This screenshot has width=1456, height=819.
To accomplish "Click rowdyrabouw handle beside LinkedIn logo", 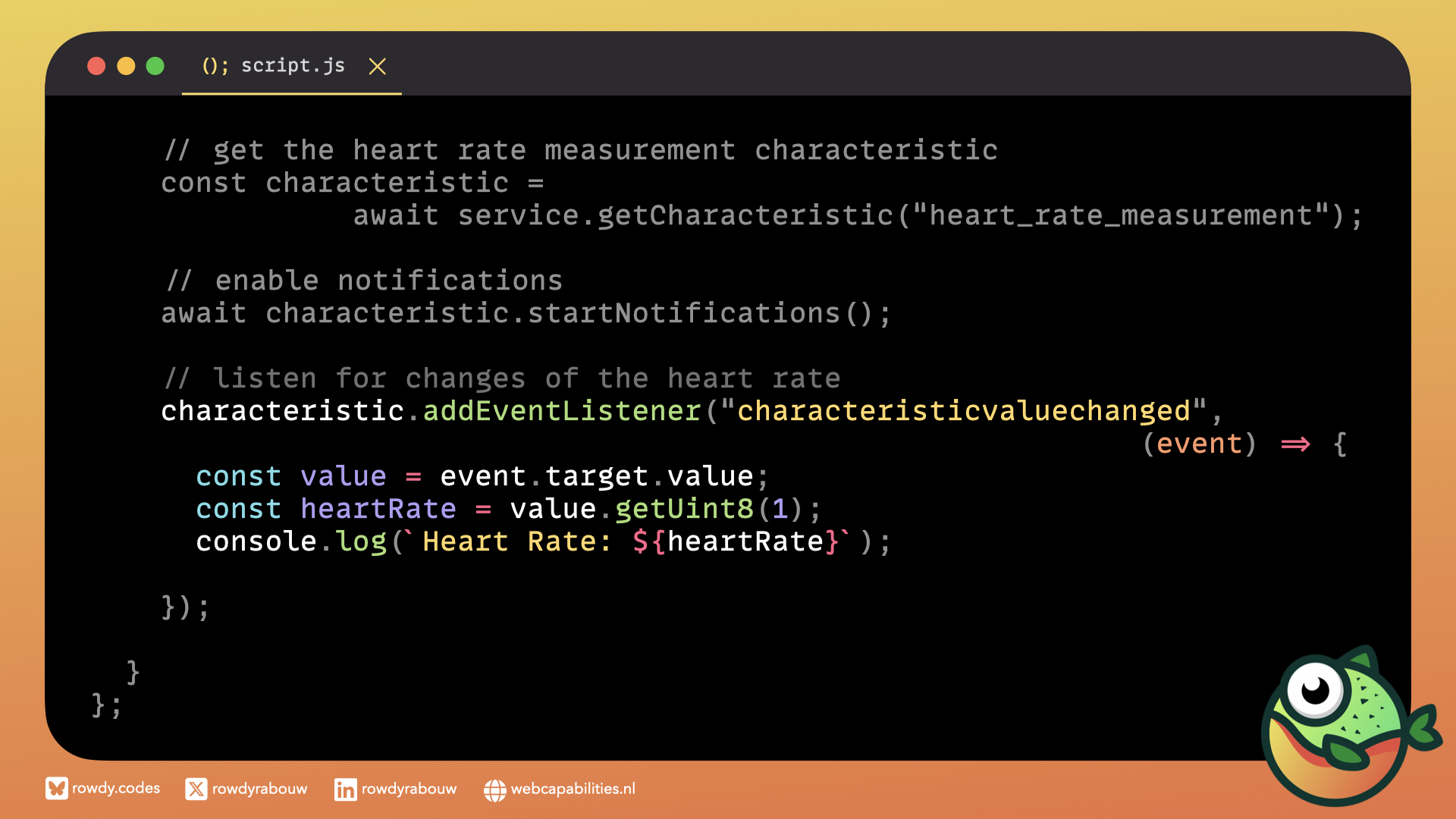I will [409, 789].
